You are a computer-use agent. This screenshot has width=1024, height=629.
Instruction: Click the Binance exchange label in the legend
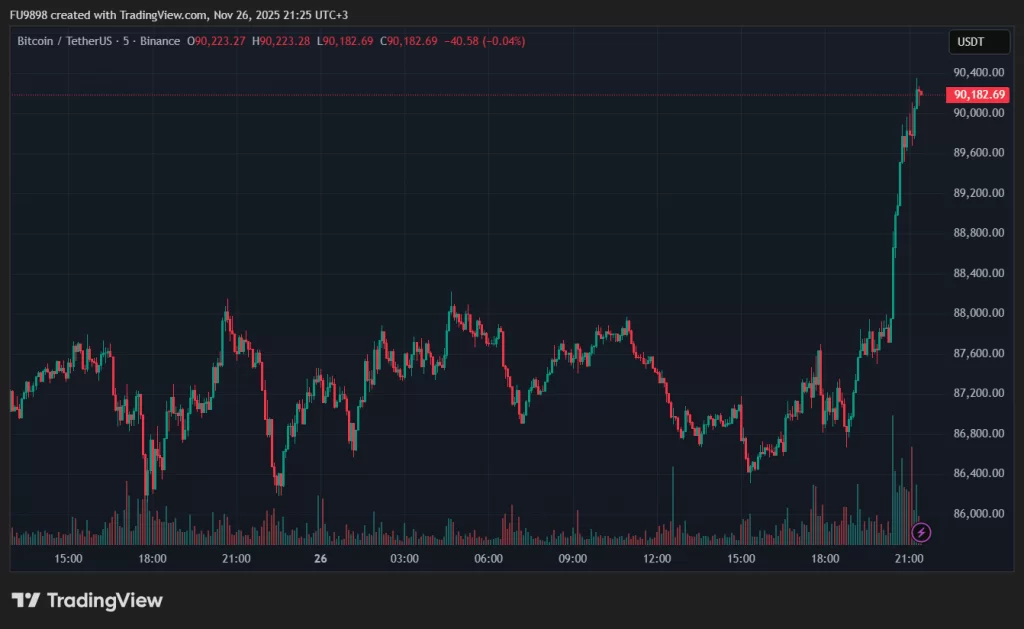click(x=160, y=41)
